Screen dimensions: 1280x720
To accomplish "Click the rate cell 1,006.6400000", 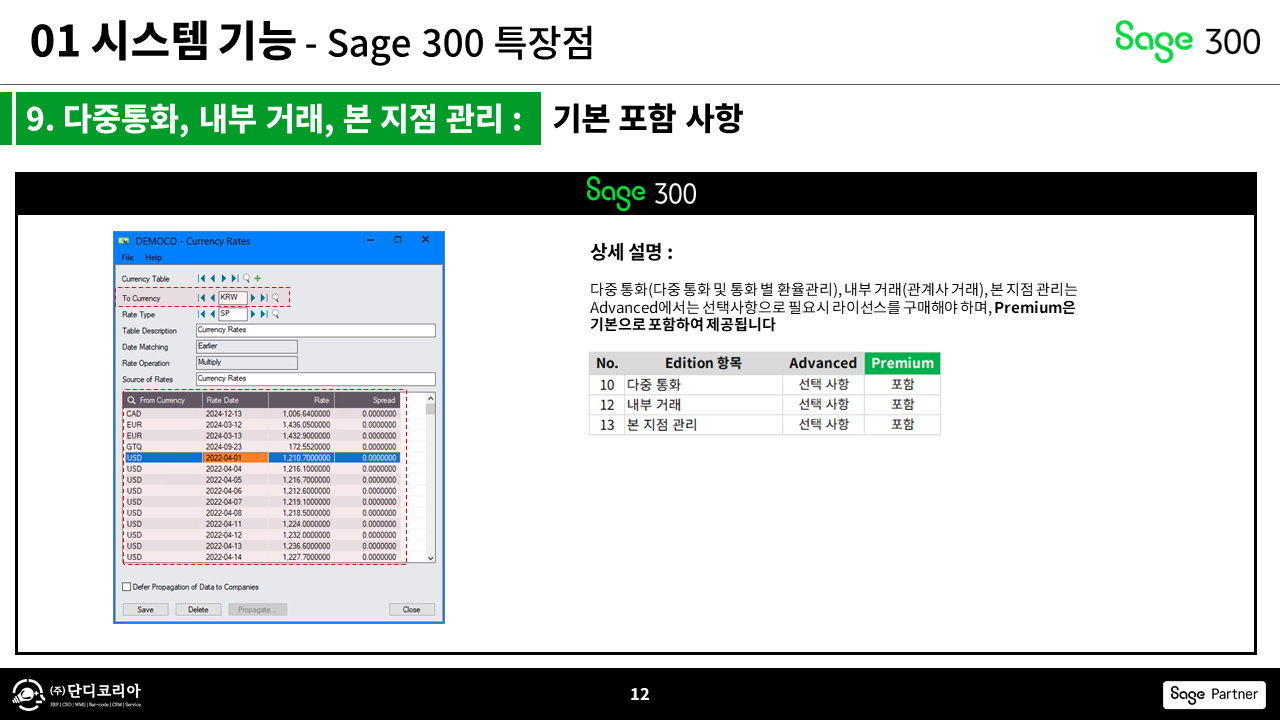I will (x=301, y=413).
